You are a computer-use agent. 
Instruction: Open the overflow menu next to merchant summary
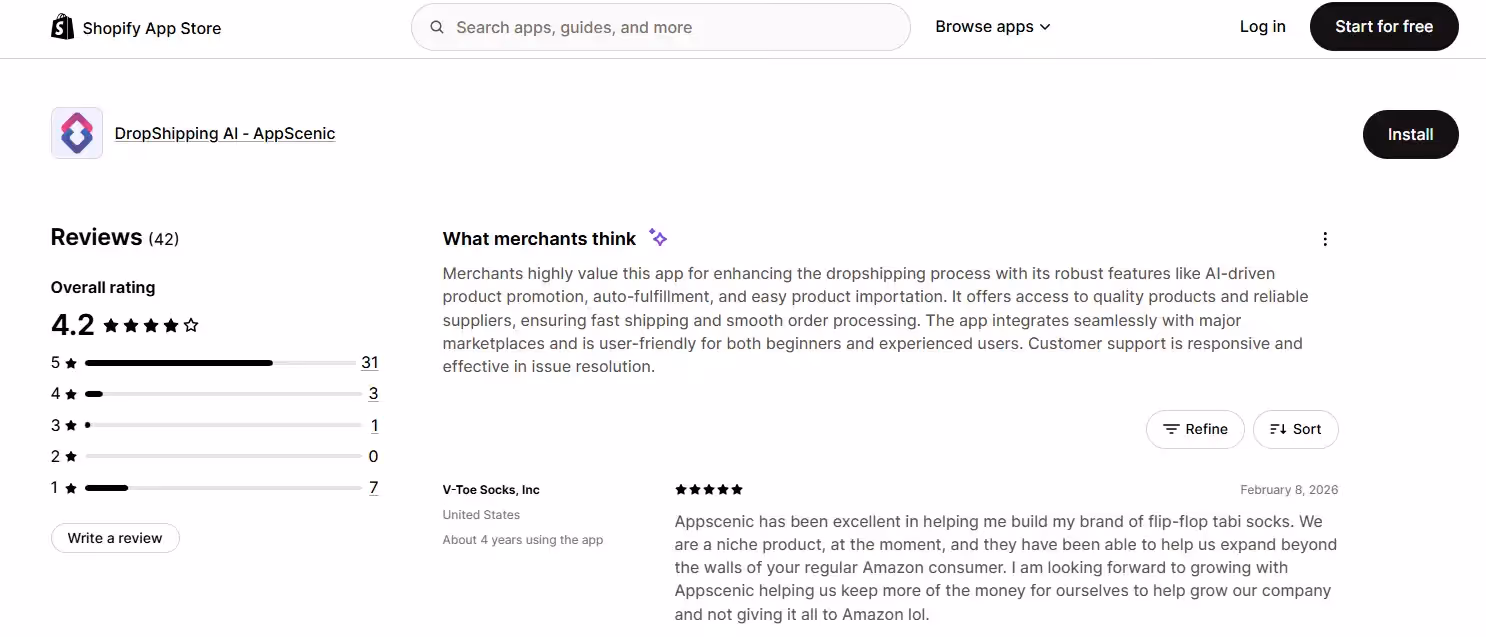click(x=1324, y=238)
